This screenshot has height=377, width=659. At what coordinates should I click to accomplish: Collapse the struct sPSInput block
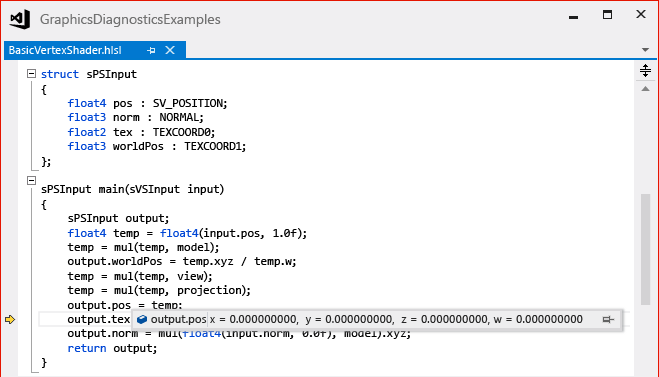point(31,74)
